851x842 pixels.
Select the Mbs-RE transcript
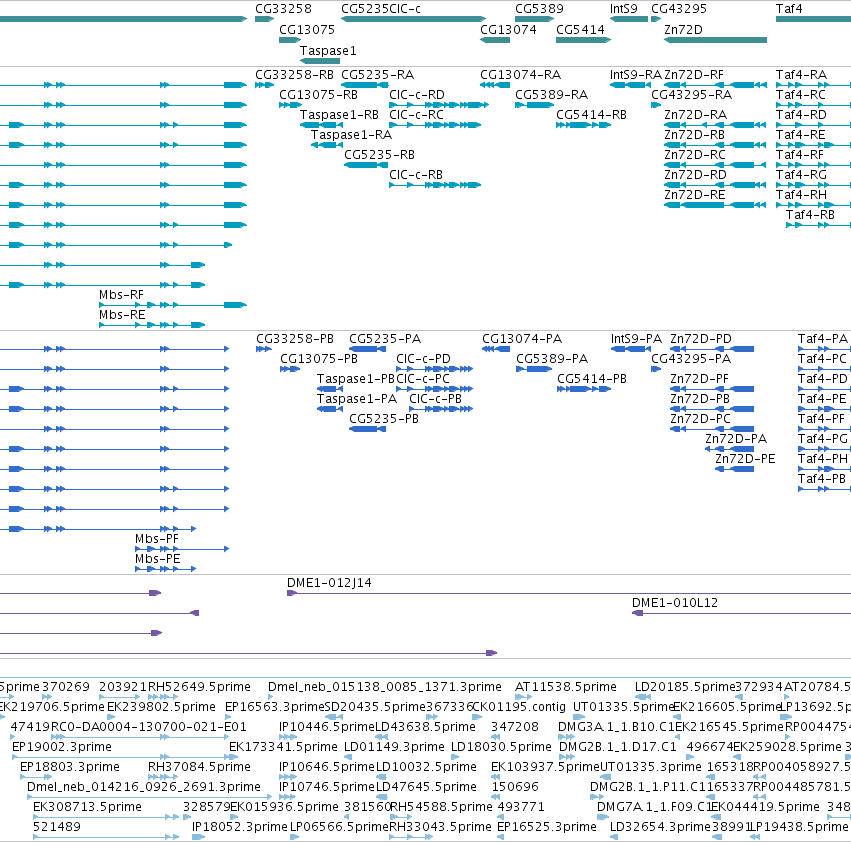click(x=152, y=325)
